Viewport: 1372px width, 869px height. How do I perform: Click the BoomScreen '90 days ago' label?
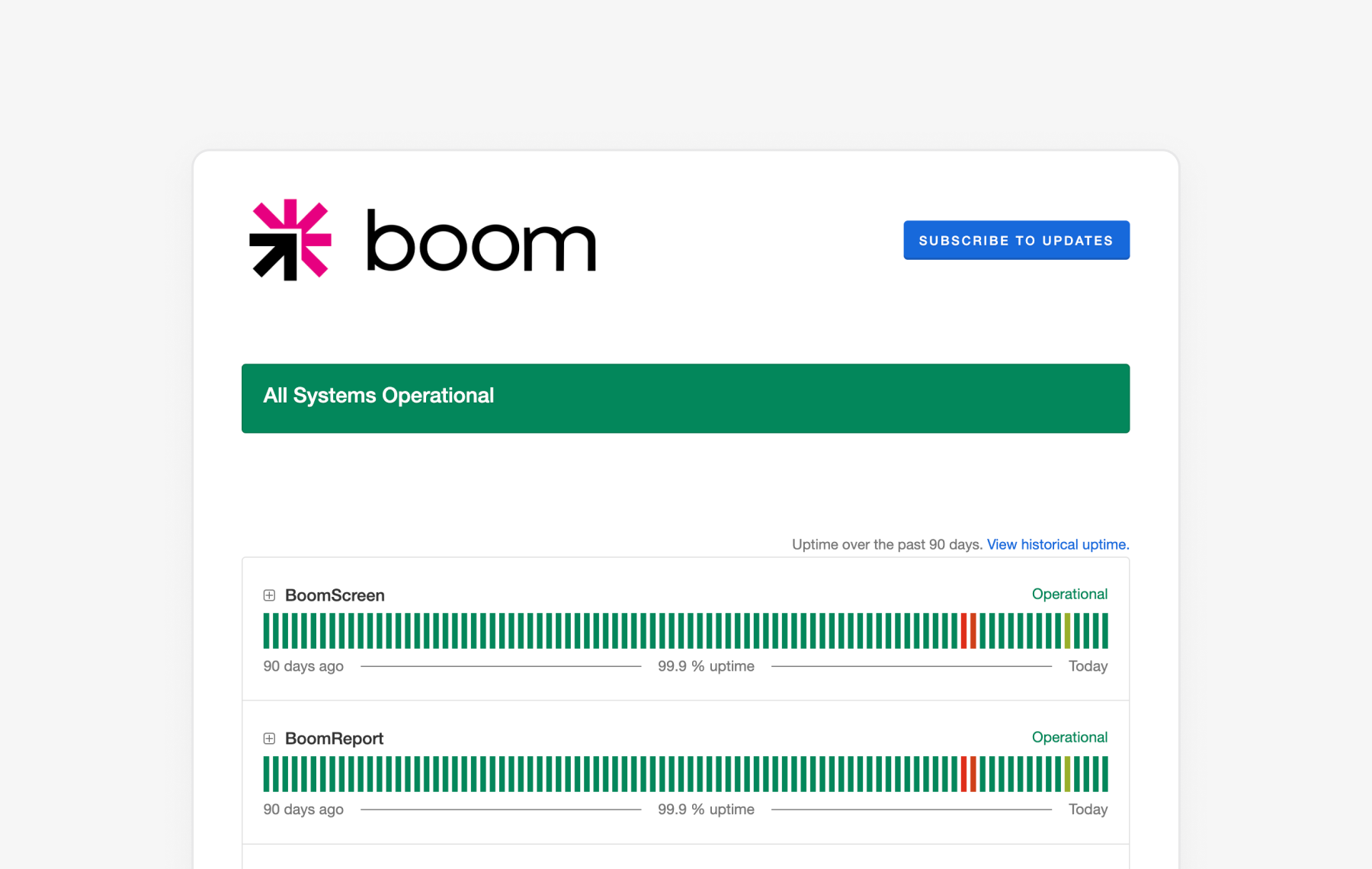pyautogui.click(x=303, y=666)
